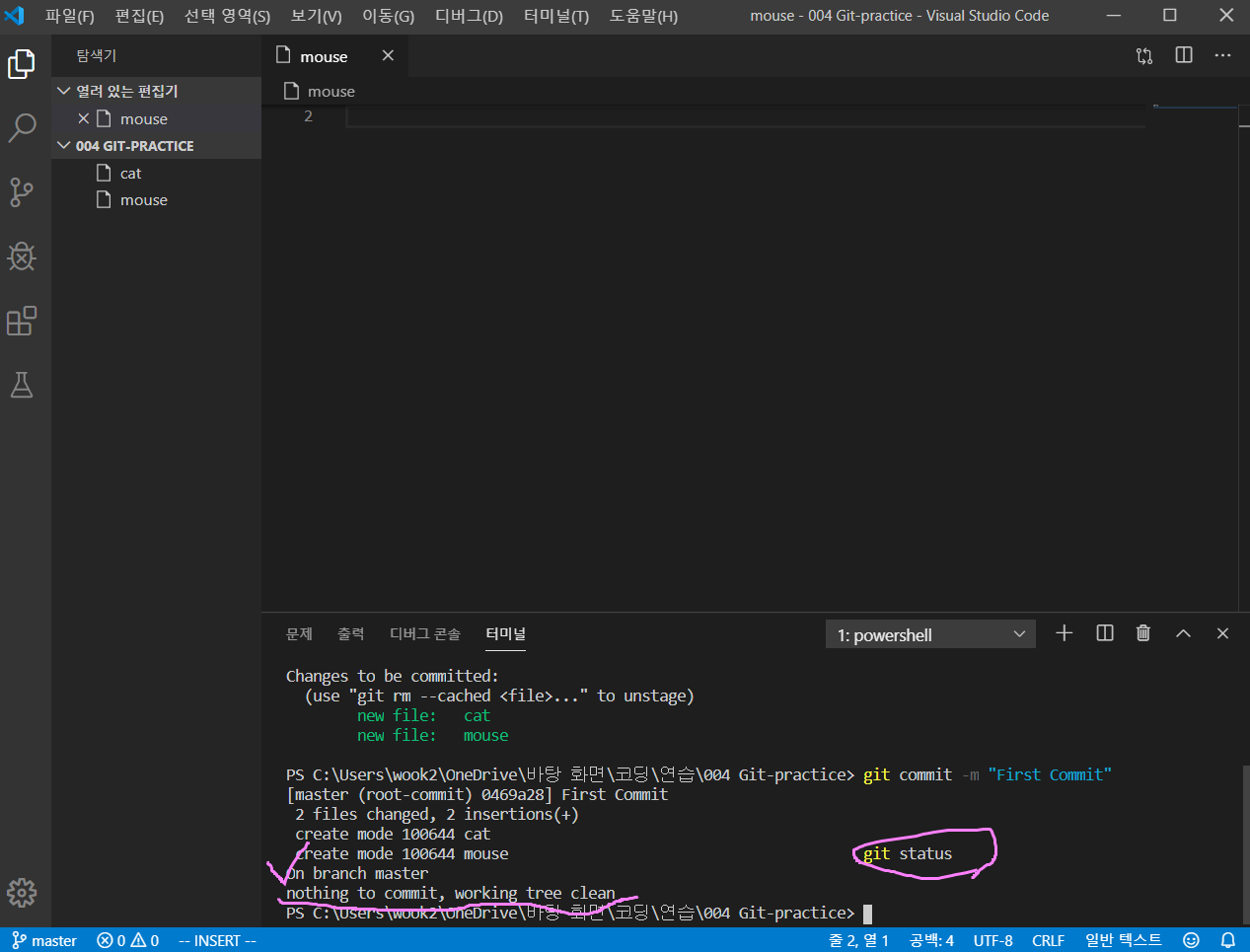The image size is (1250, 952).
Task: Select the mouse editor tab
Action: [x=335, y=56]
